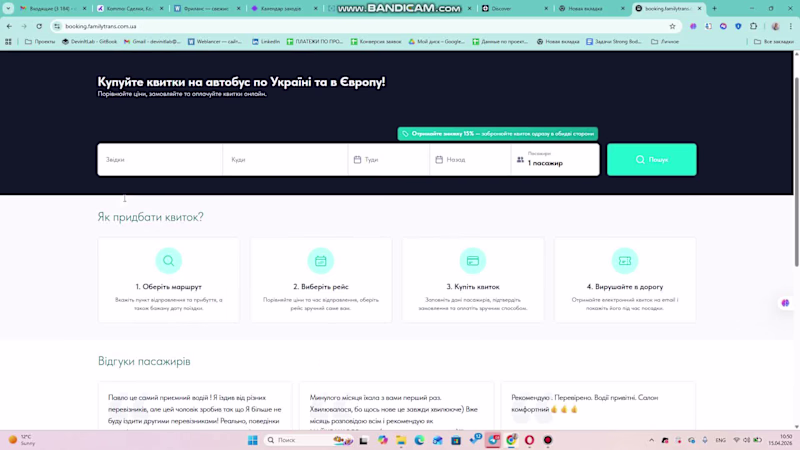Open the Все закладки folder

tap(773, 42)
